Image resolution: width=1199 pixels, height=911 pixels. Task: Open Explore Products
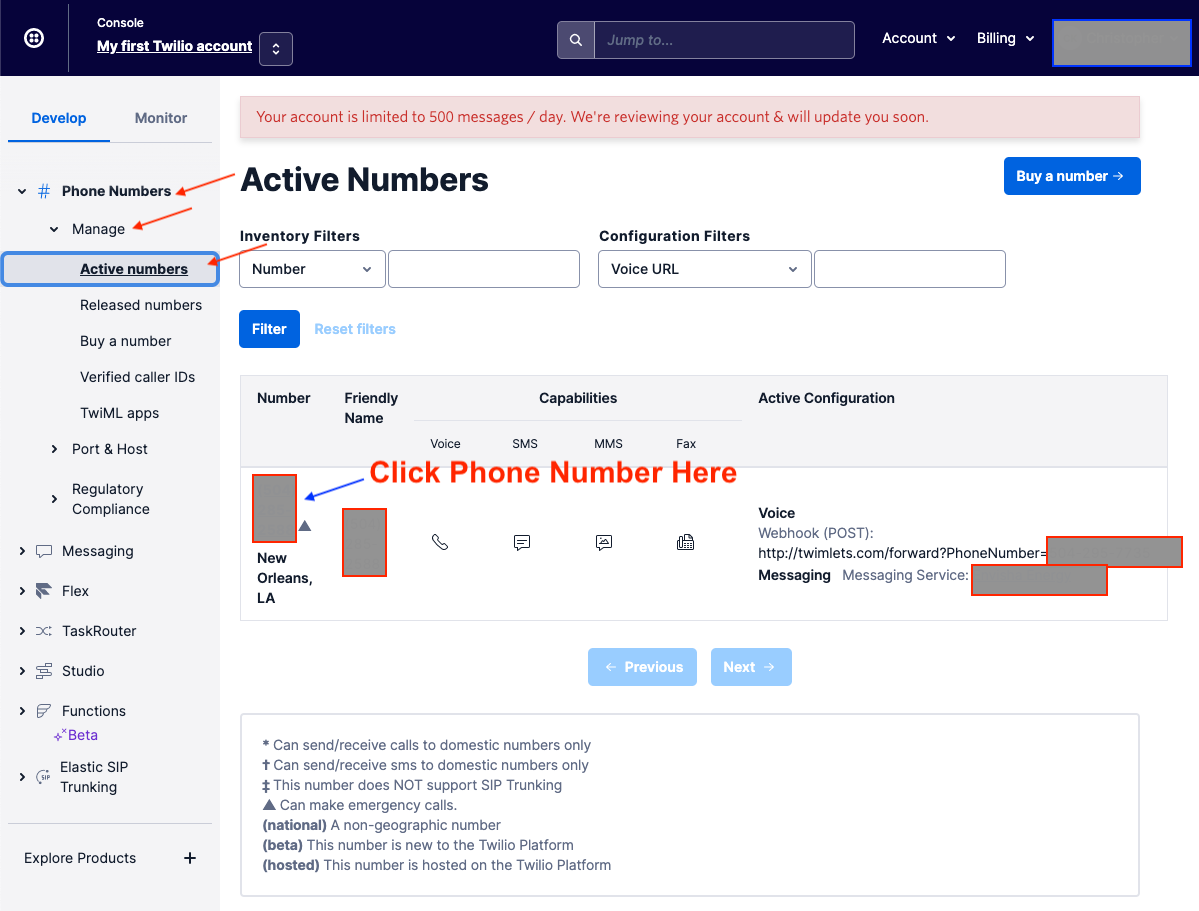(80, 858)
